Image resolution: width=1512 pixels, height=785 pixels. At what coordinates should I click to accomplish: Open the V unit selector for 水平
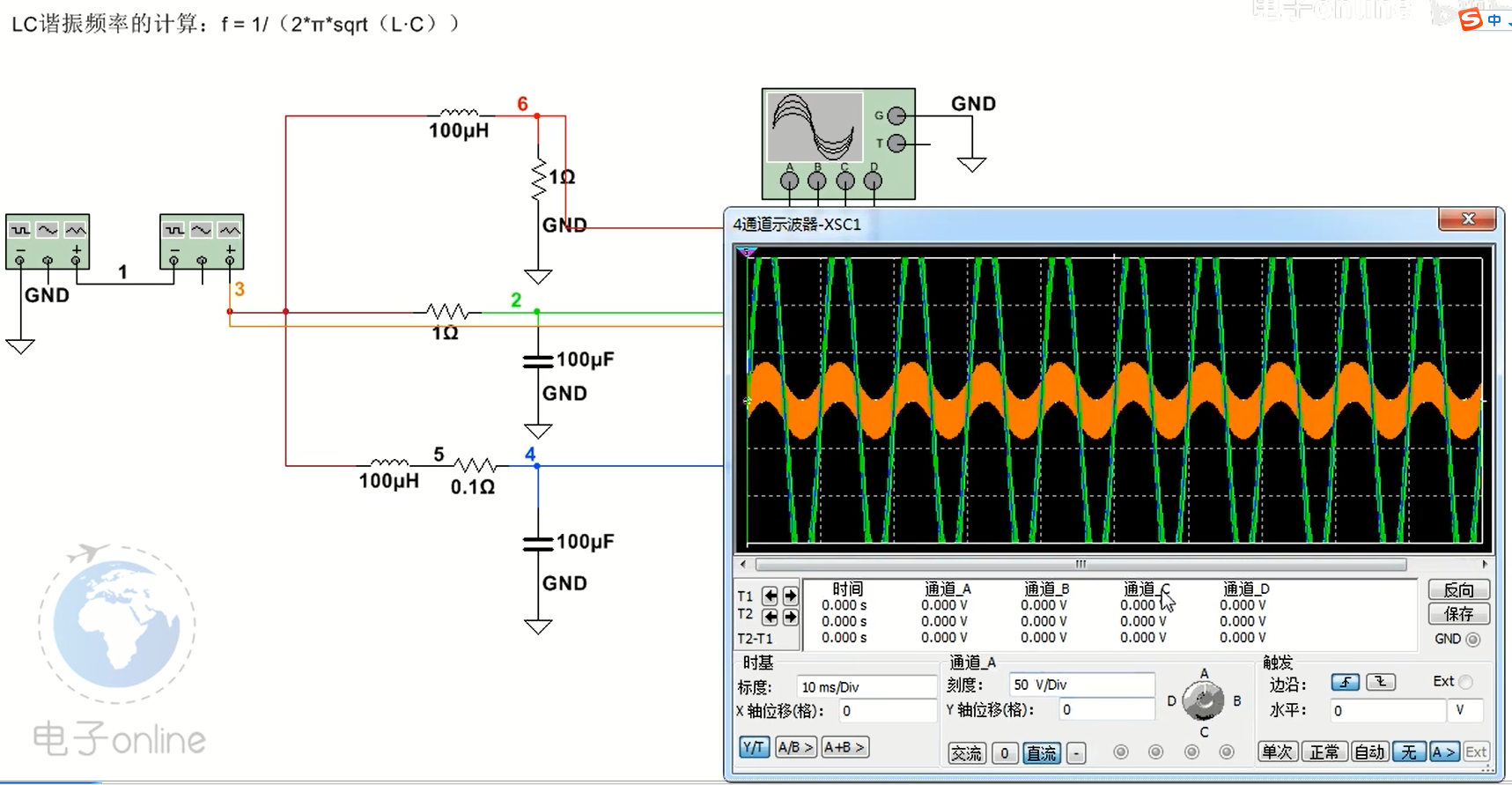pos(1466,710)
